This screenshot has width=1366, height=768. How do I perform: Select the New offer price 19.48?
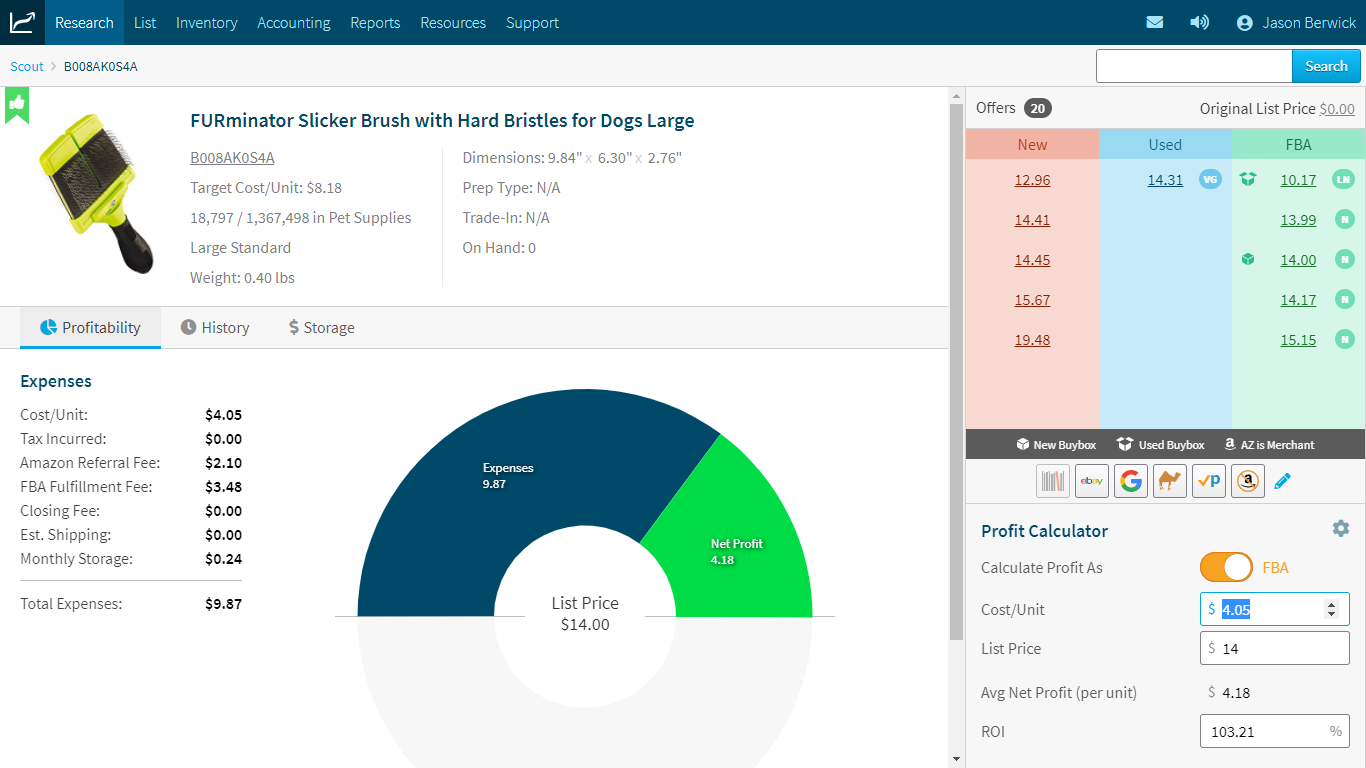pyautogui.click(x=1032, y=340)
